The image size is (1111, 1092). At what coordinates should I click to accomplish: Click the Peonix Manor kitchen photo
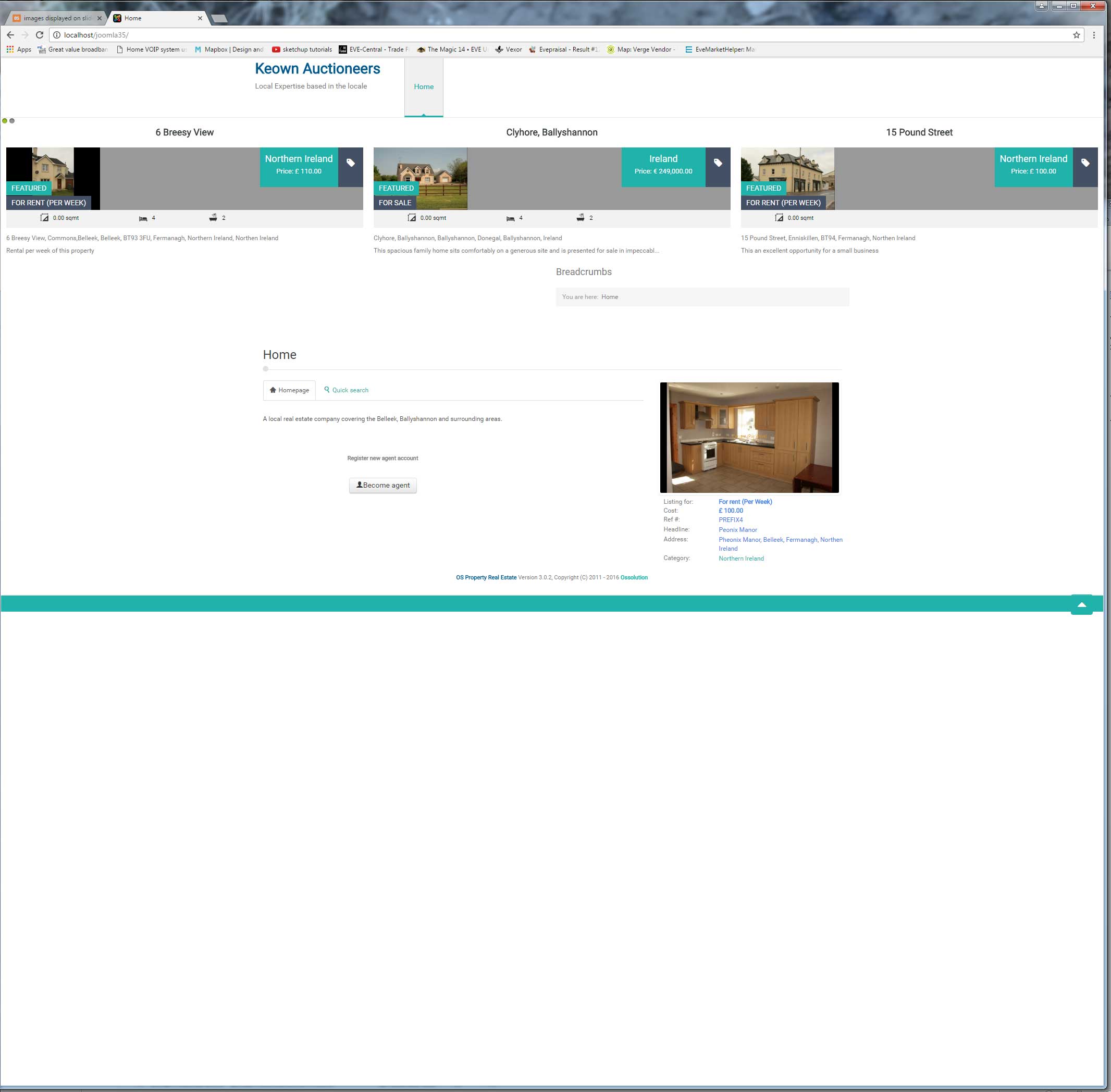pyautogui.click(x=749, y=438)
